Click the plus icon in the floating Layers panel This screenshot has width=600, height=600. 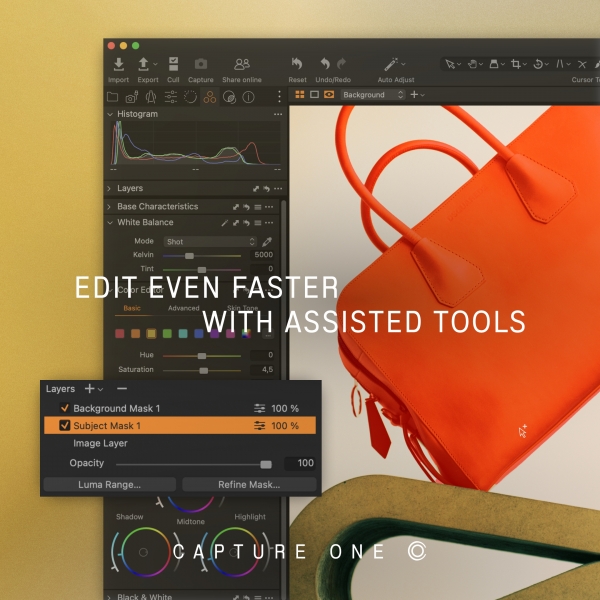(90, 388)
